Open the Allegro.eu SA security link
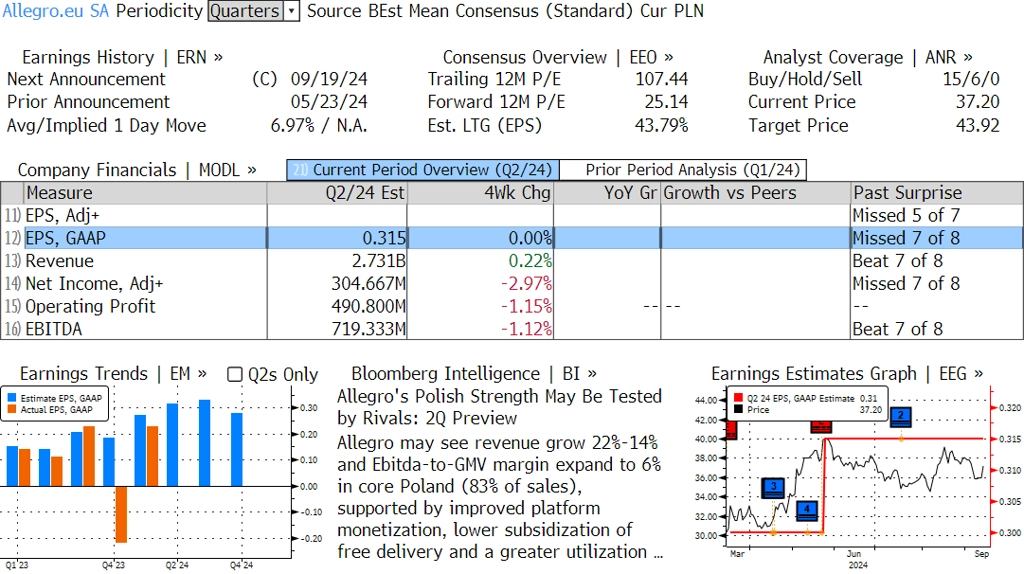The width and height of the screenshot is (1024, 574). pos(56,11)
